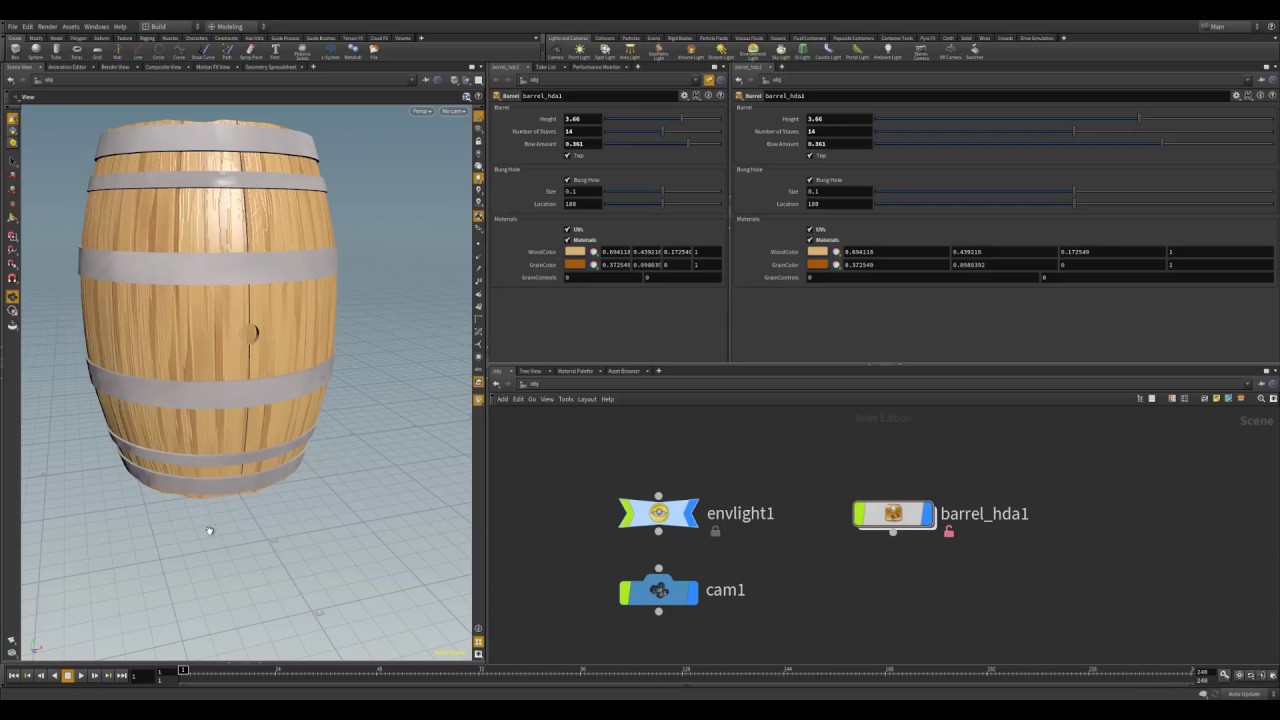Toggle the Materials checkbox in the left pane

[x=567, y=240]
